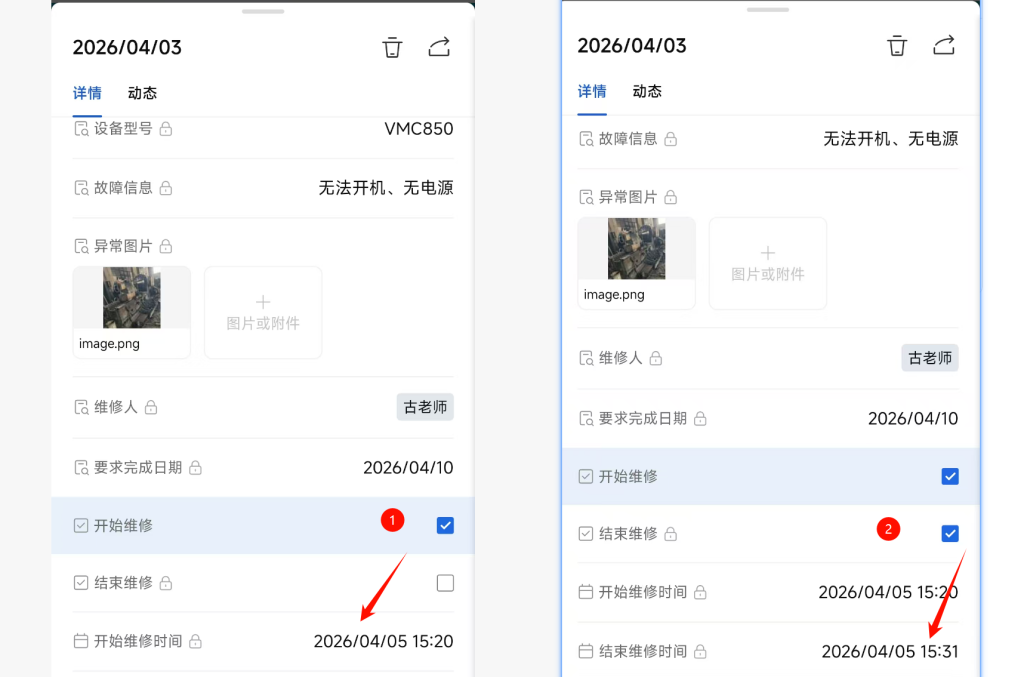
Task: Click the share icon in left panel
Action: (x=439, y=47)
